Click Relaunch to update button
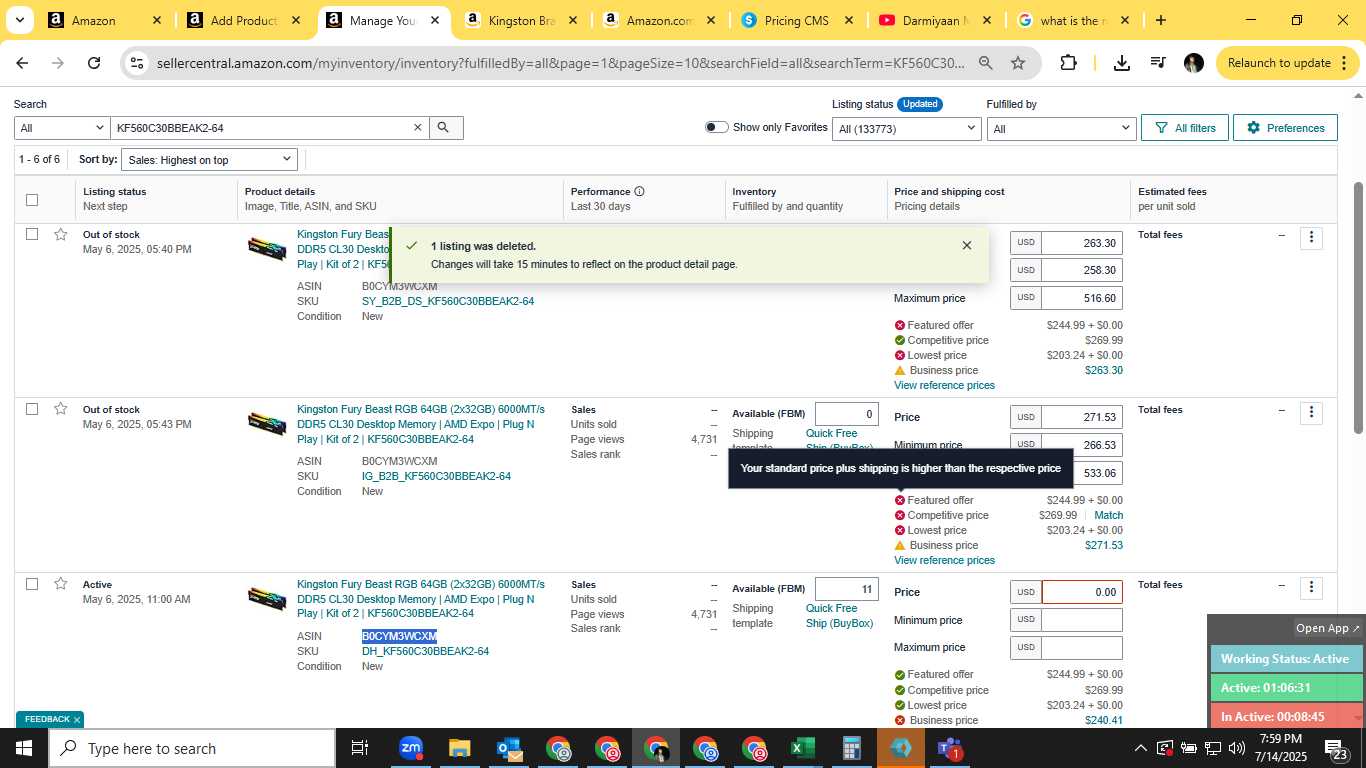Image resolution: width=1366 pixels, height=768 pixels. click(1279, 63)
